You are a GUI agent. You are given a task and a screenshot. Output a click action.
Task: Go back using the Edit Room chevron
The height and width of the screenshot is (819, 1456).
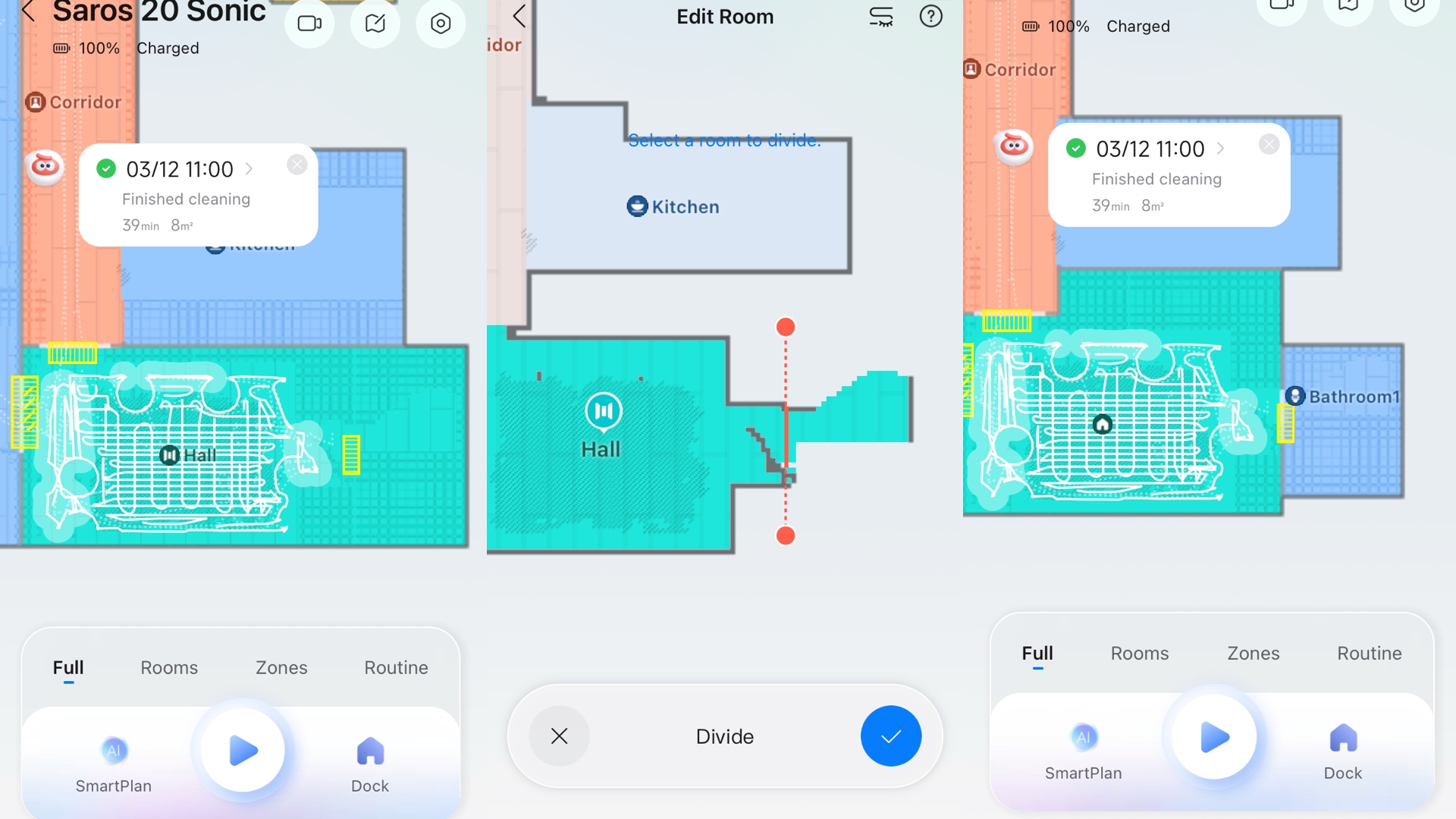[x=519, y=16]
